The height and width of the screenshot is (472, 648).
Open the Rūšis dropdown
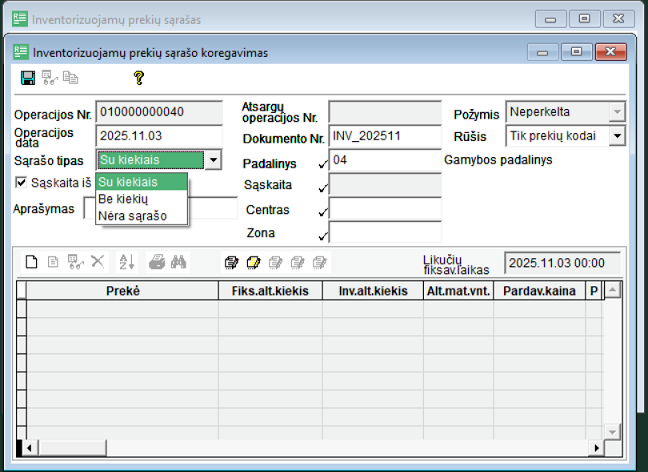pos(616,135)
